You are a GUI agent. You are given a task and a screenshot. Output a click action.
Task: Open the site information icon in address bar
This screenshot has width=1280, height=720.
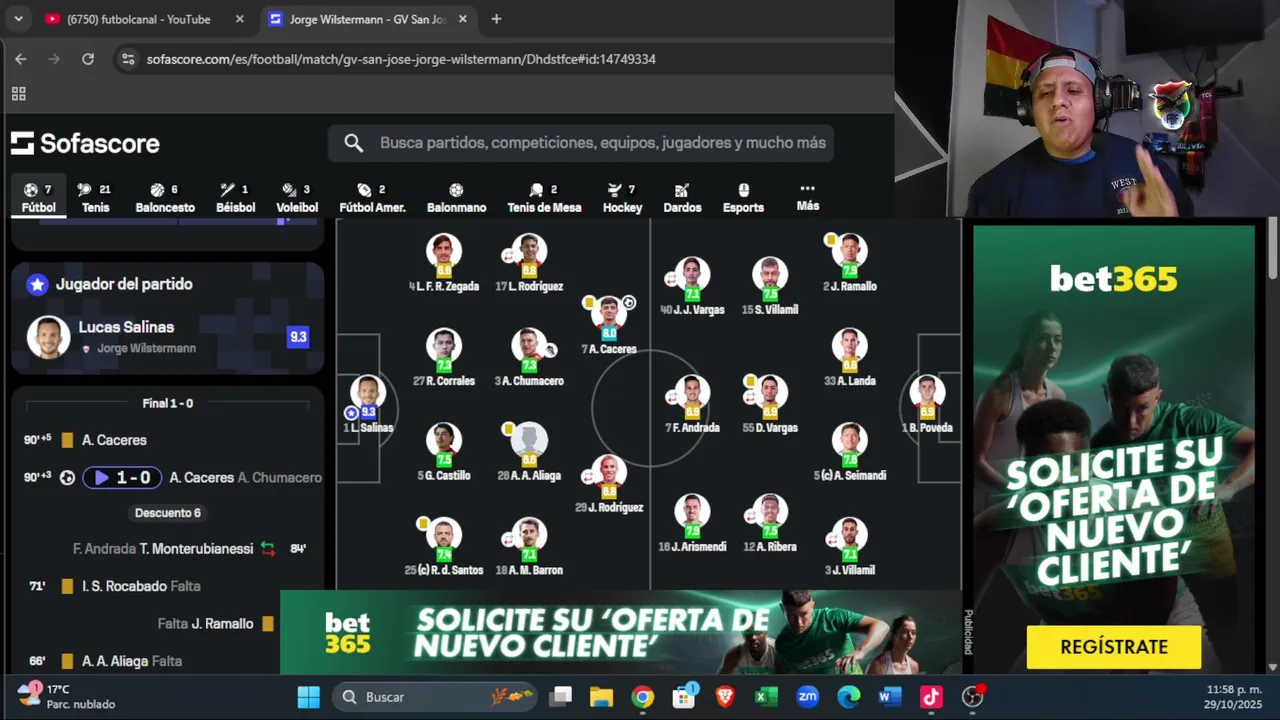(128, 59)
